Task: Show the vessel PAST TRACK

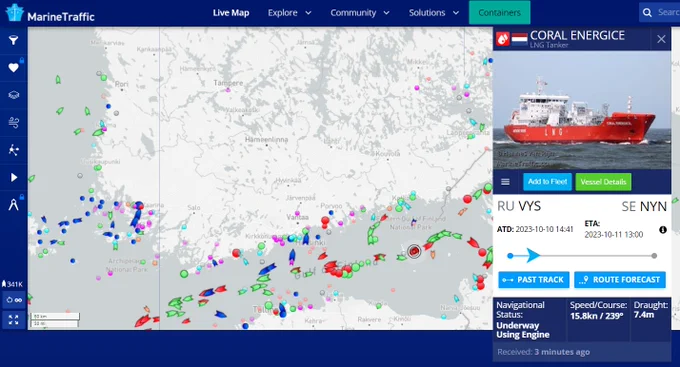Action: pyautogui.click(x=533, y=280)
